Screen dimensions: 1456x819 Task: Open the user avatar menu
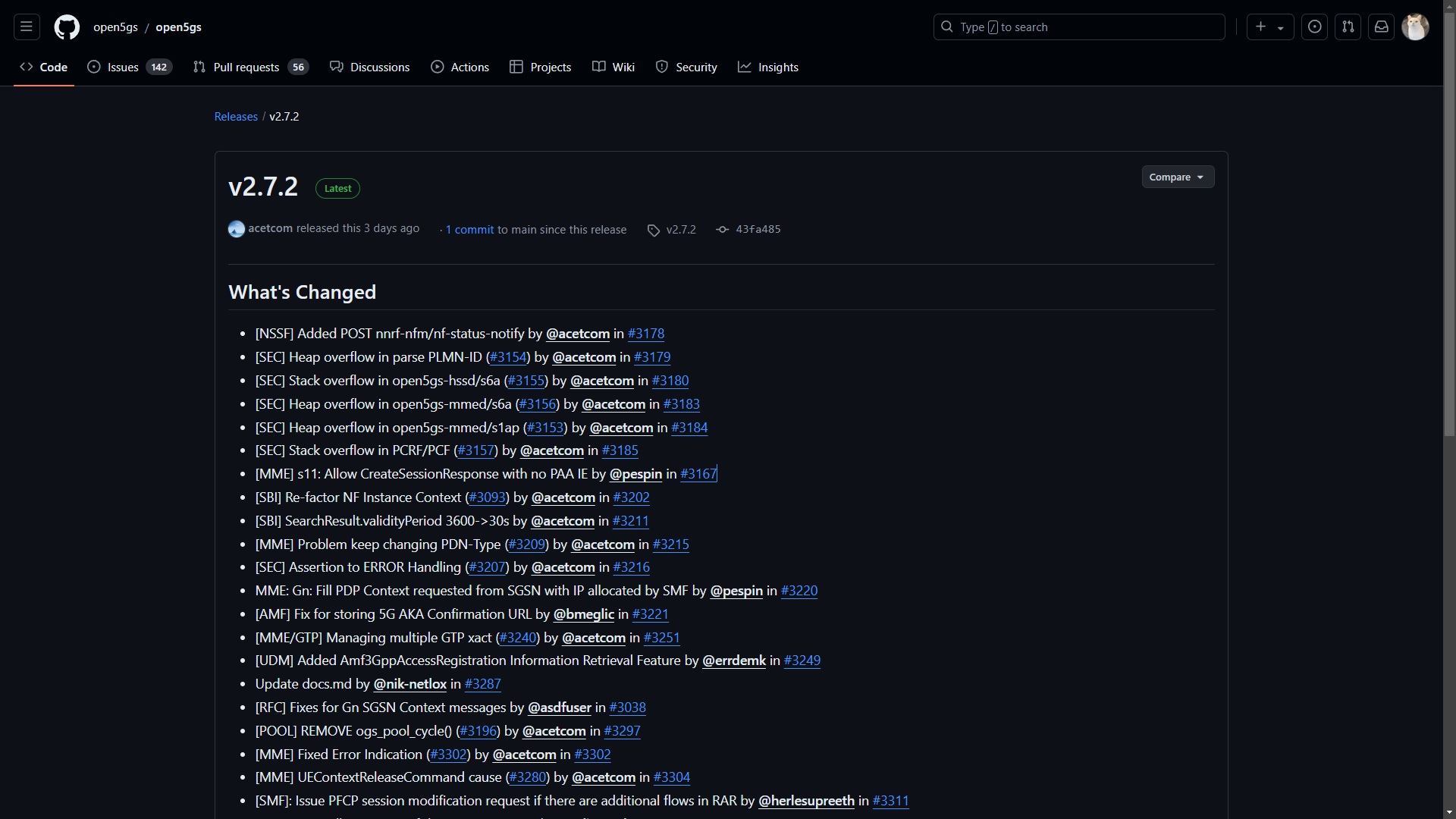pos(1415,27)
